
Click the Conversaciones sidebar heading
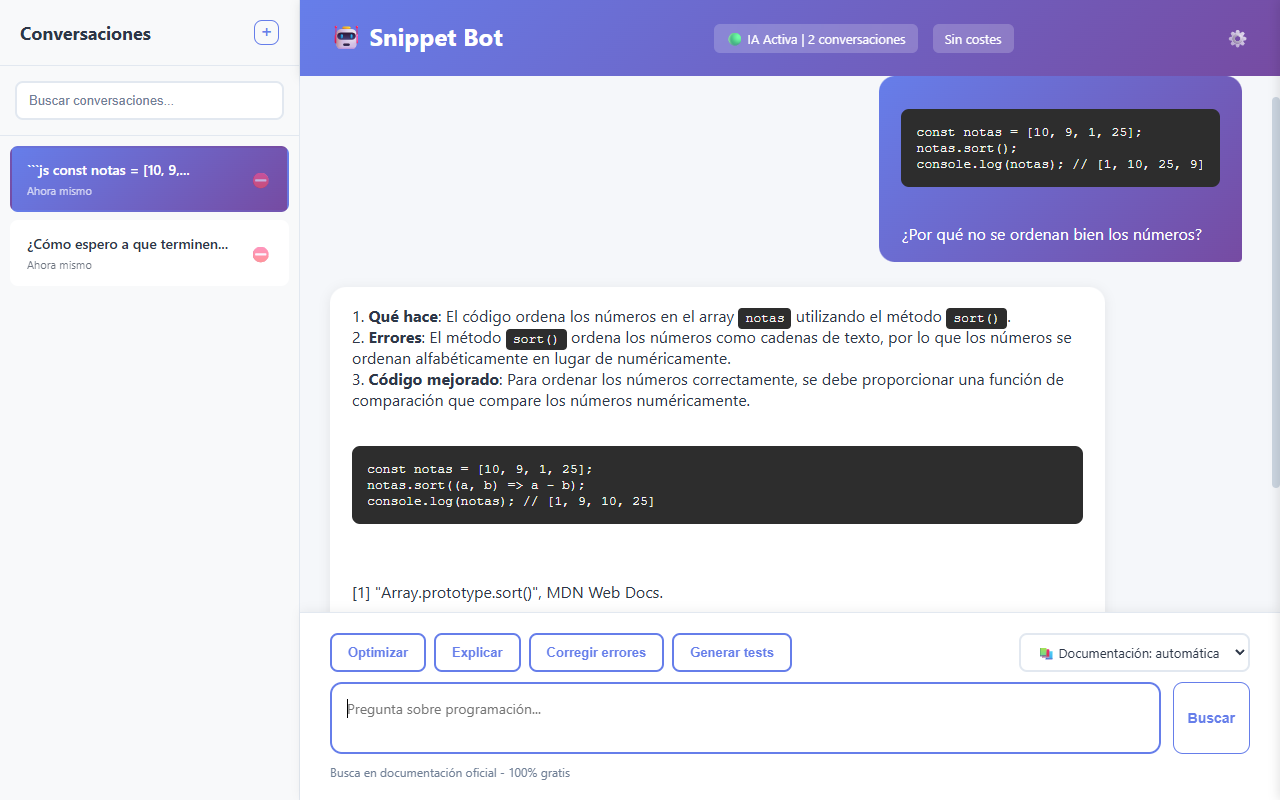click(85, 34)
